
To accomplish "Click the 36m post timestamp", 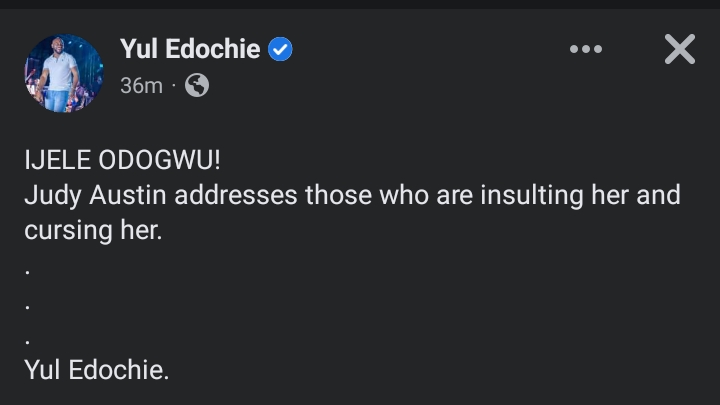I will click(140, 86).
